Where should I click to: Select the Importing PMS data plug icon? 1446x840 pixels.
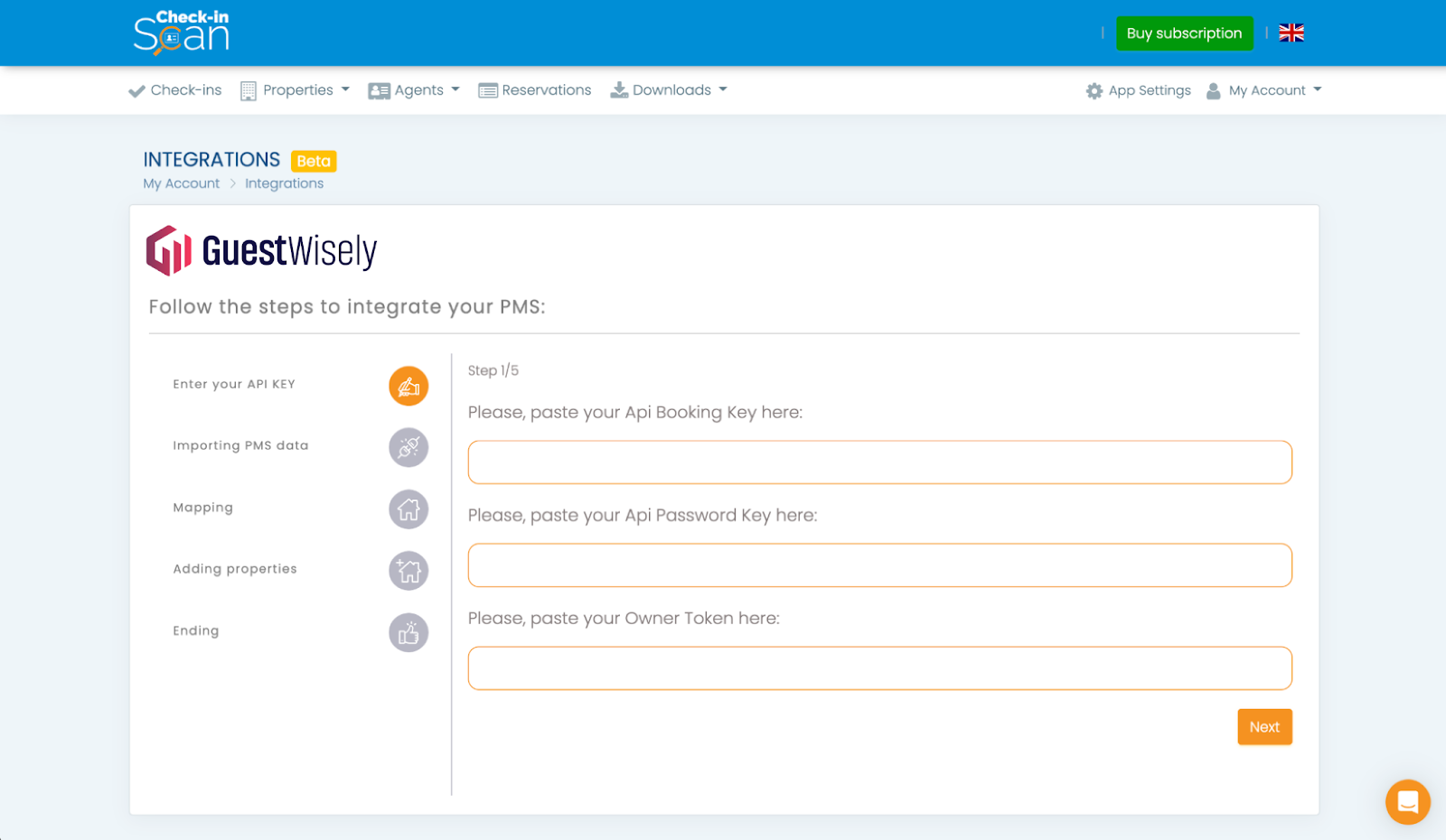tap(408, 447)
